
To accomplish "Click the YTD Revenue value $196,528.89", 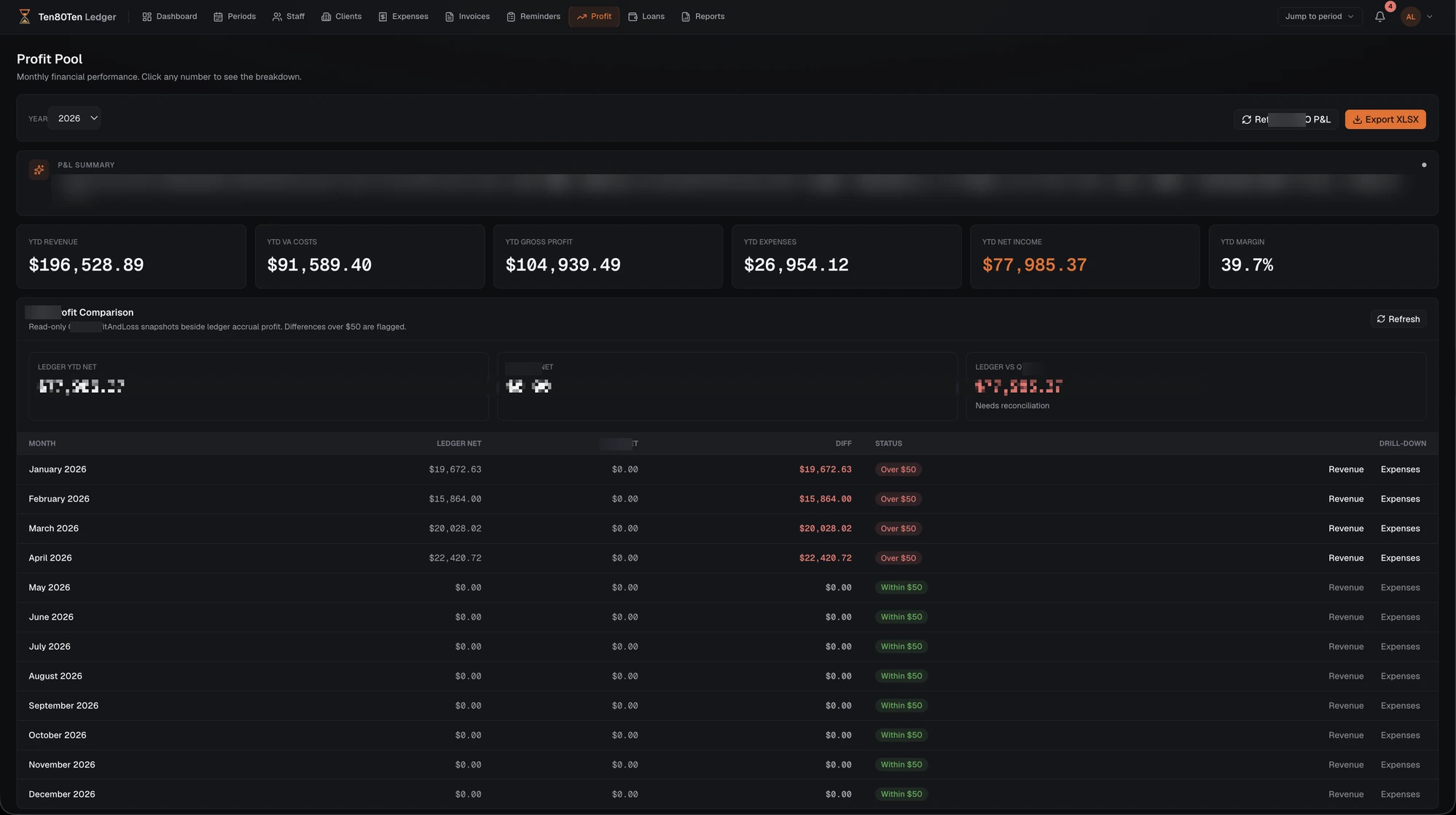I will 86,265.
